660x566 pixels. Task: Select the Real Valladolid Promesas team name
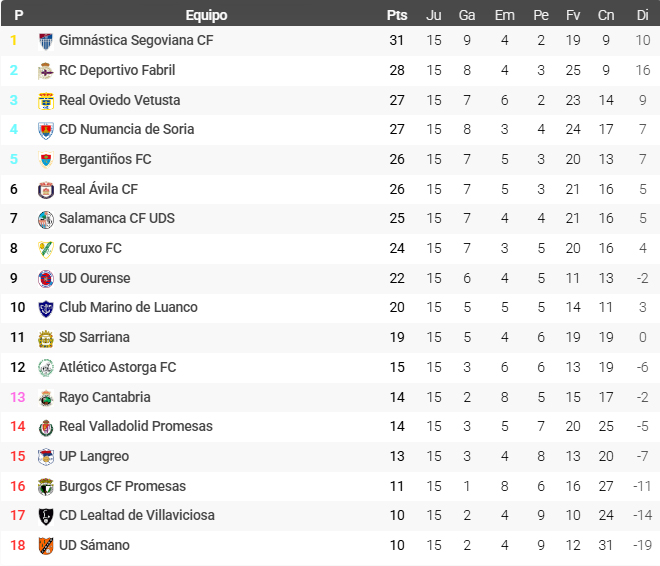(x=136, y=426)
